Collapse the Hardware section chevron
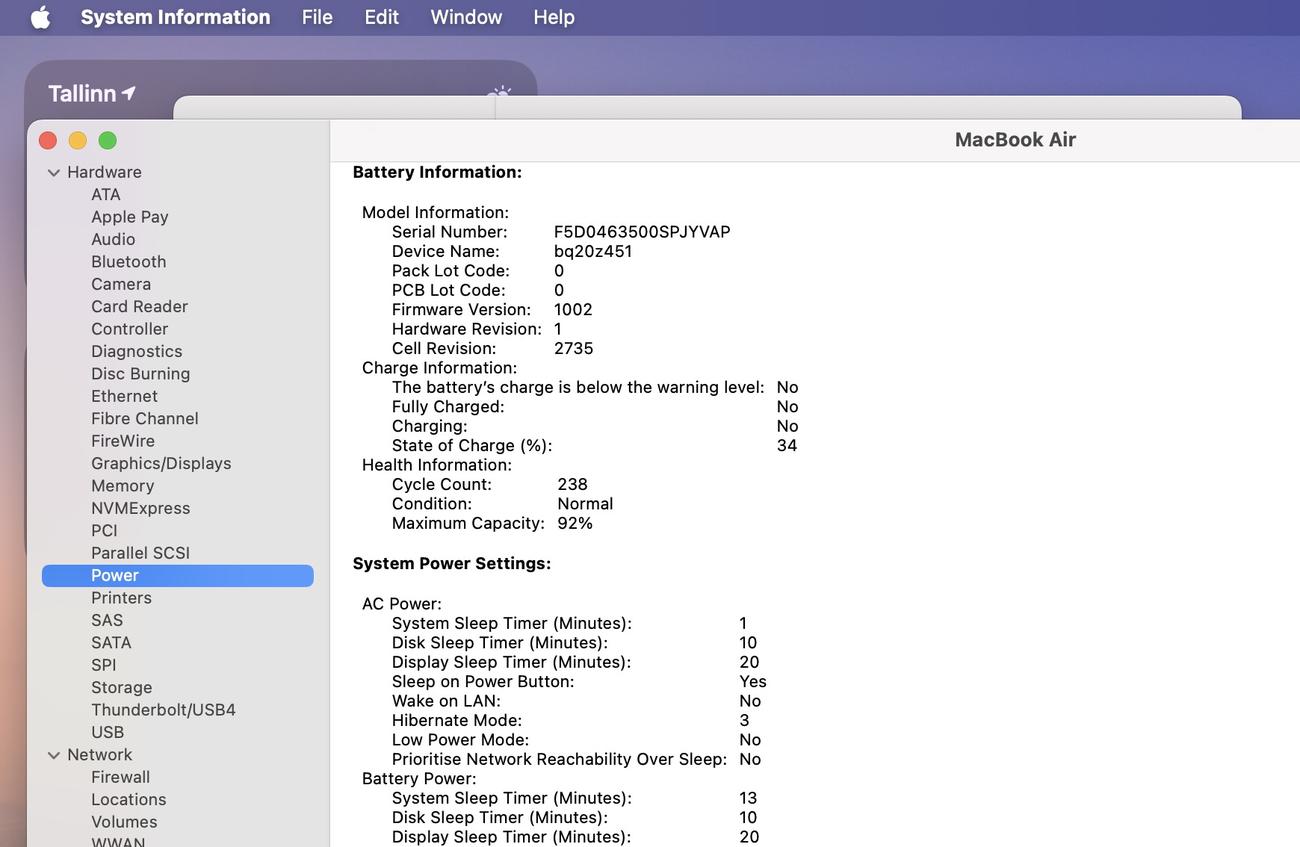The height and width of the screenshot is (847, 1300). pos(54,172)
